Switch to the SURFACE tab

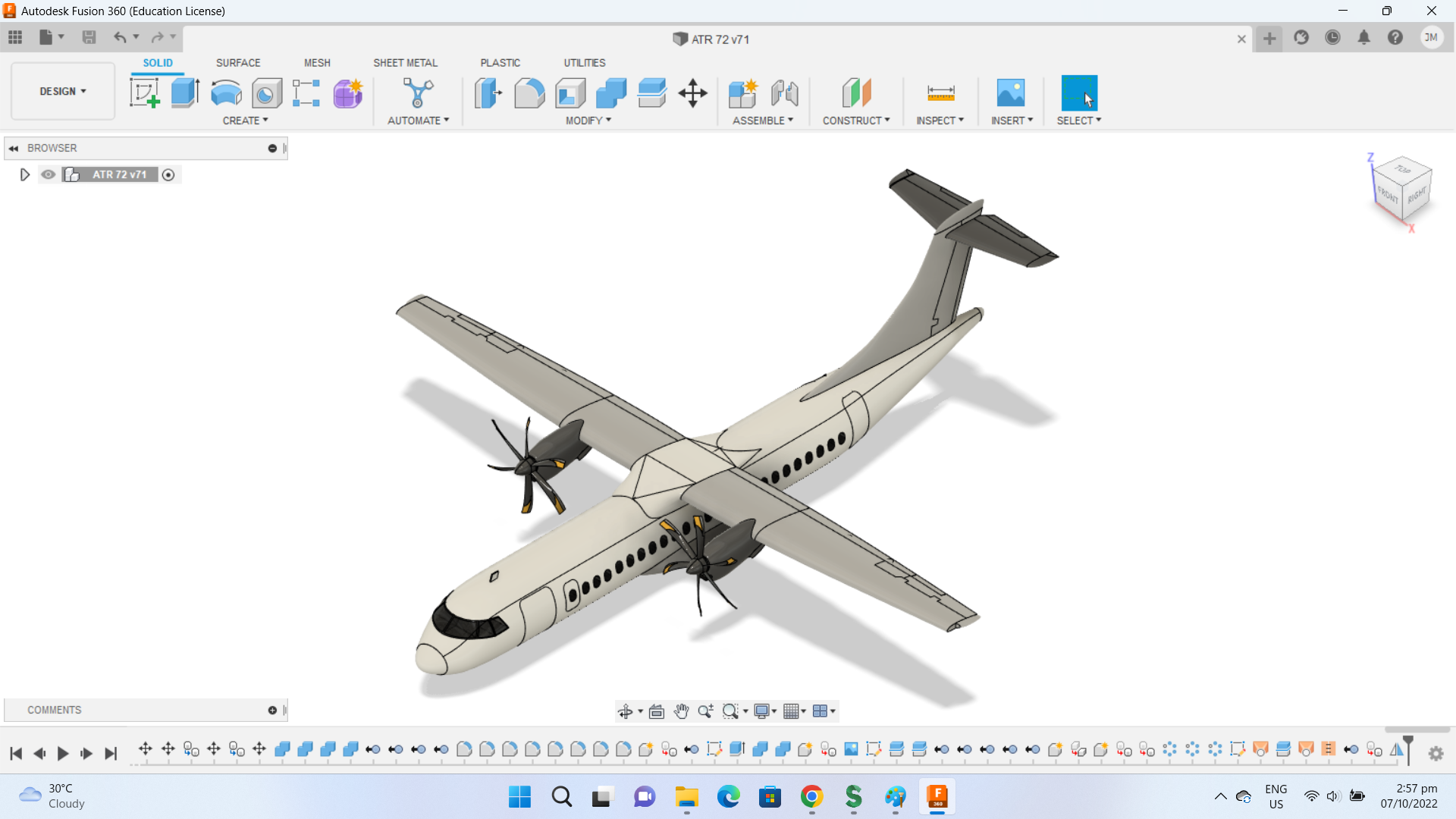point(237,63)
